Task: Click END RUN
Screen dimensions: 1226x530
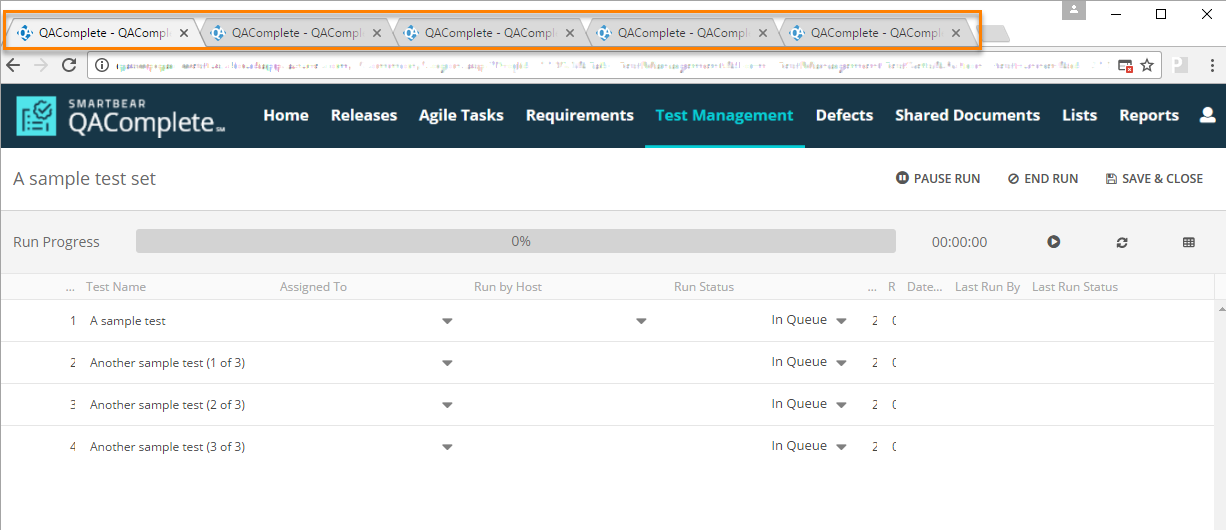Action: (1043, 179)
